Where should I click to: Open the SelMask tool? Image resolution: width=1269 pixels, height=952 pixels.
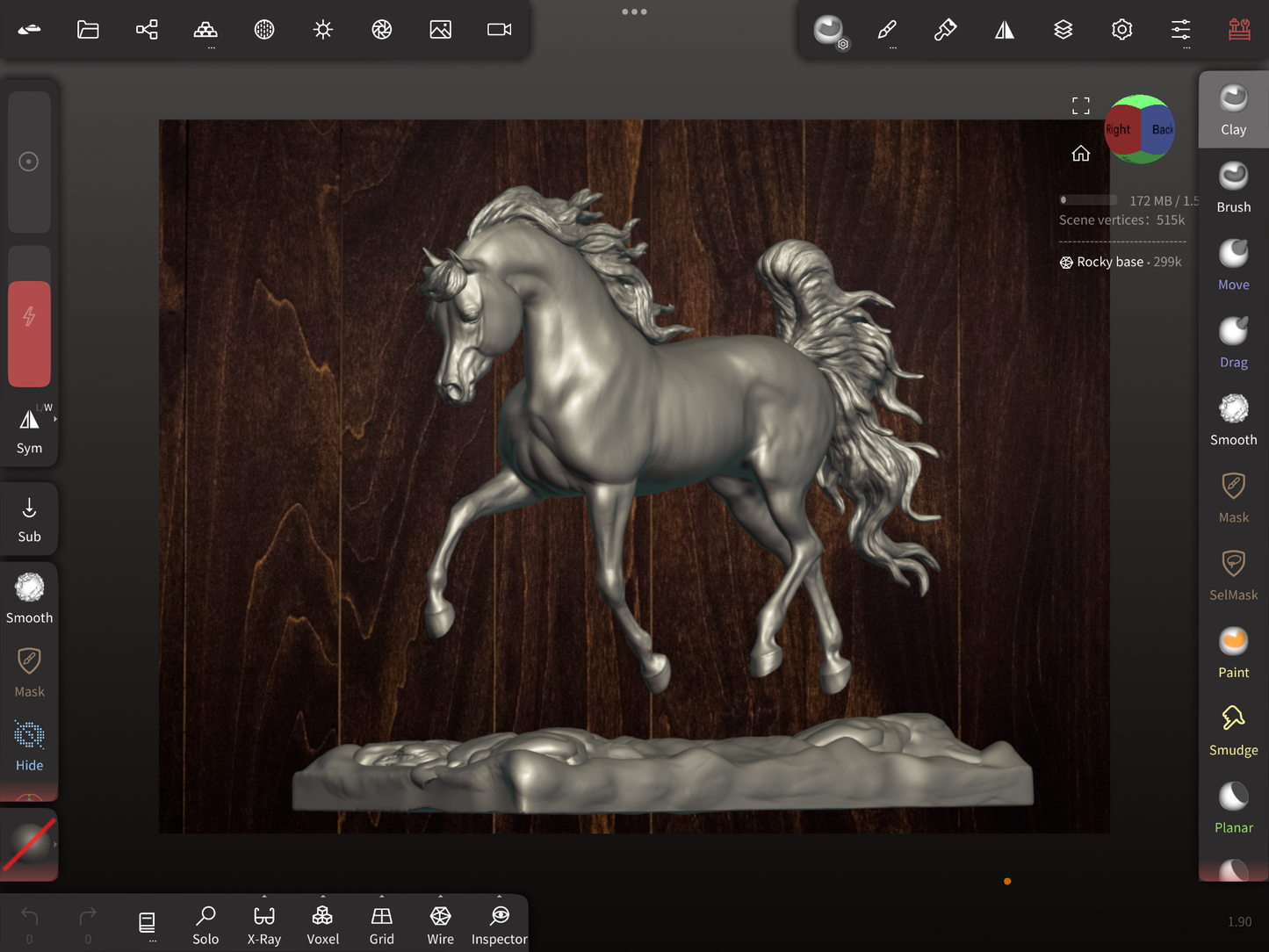[1233, 575]
